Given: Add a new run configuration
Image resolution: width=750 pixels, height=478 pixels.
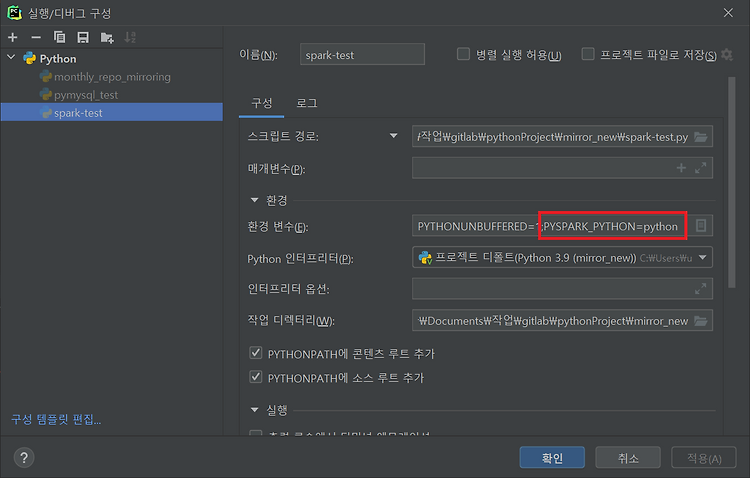Looking at the screenshot, I should tap(13, 37).
